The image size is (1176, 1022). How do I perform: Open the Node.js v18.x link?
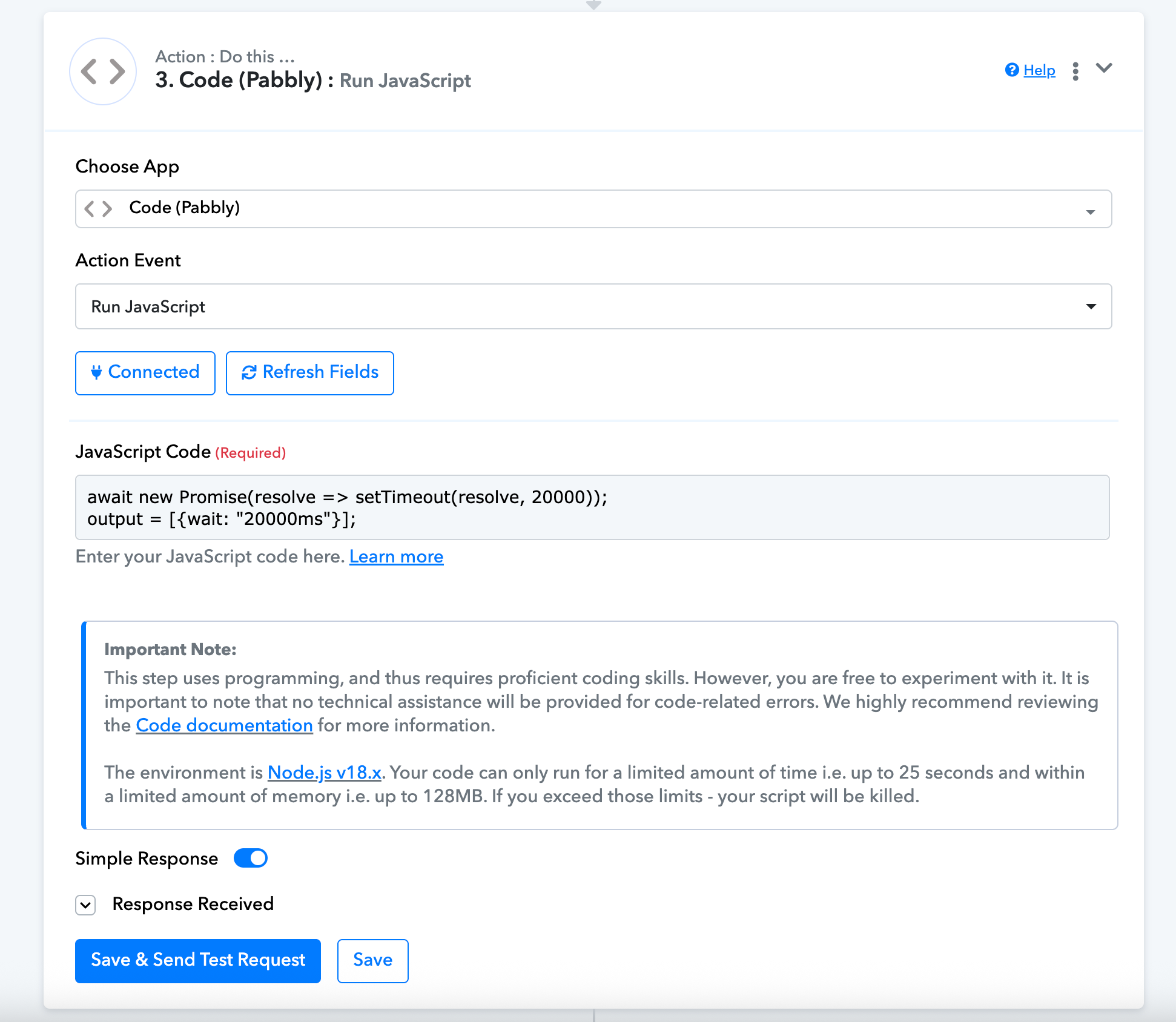(x=325, y=773)
